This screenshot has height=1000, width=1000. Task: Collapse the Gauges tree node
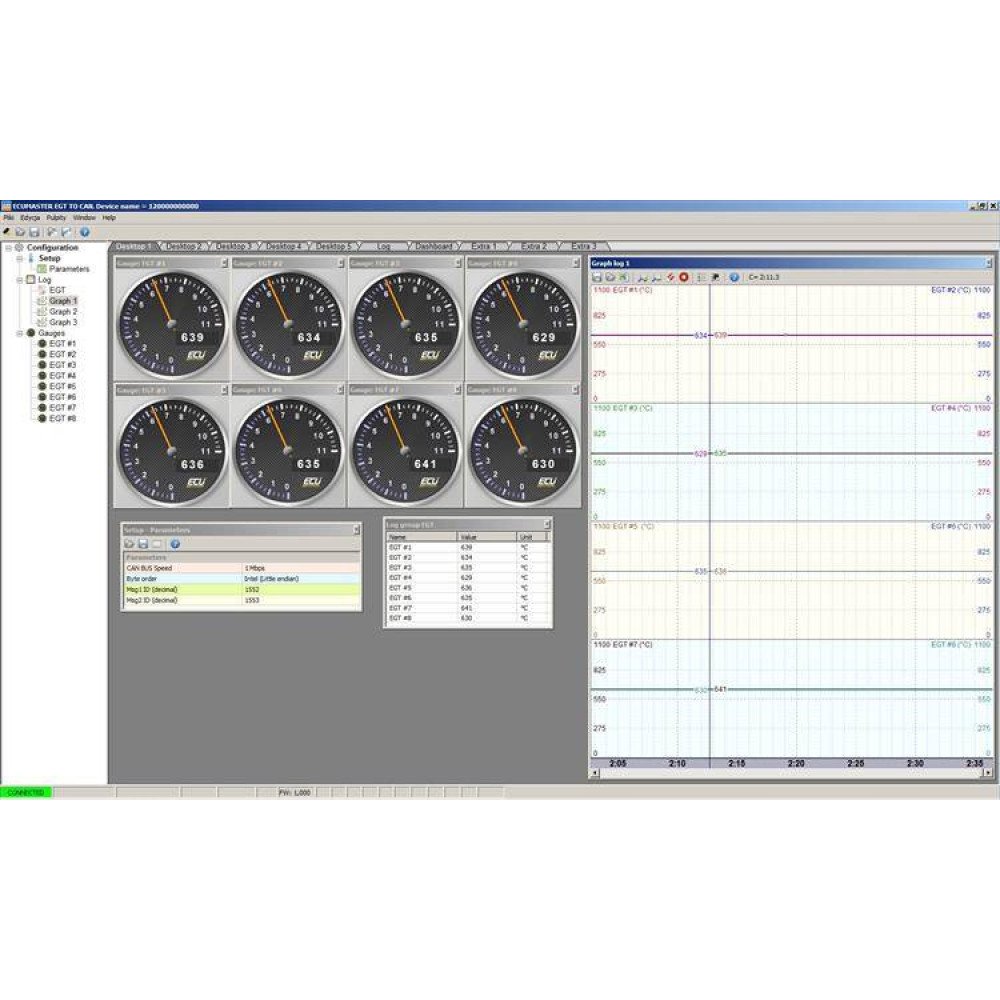coord(19,333)
